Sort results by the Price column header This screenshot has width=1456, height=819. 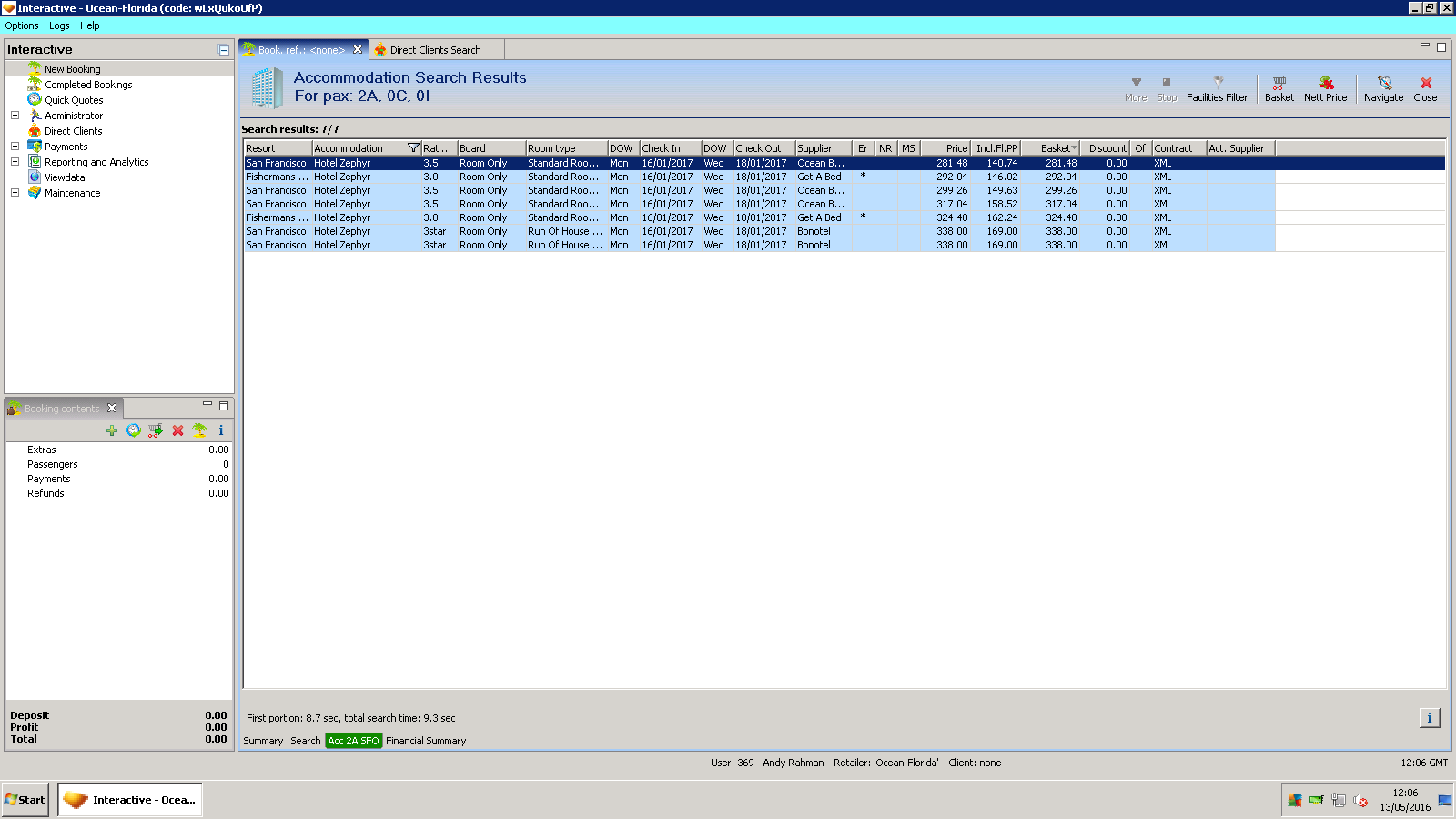[946, 148]
